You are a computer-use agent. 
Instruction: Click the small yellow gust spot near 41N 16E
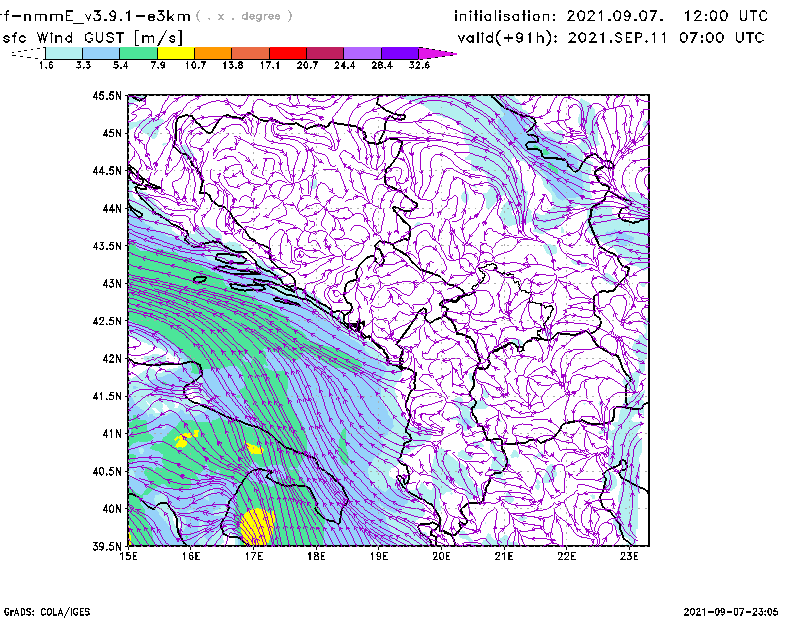tap(183, 440)
